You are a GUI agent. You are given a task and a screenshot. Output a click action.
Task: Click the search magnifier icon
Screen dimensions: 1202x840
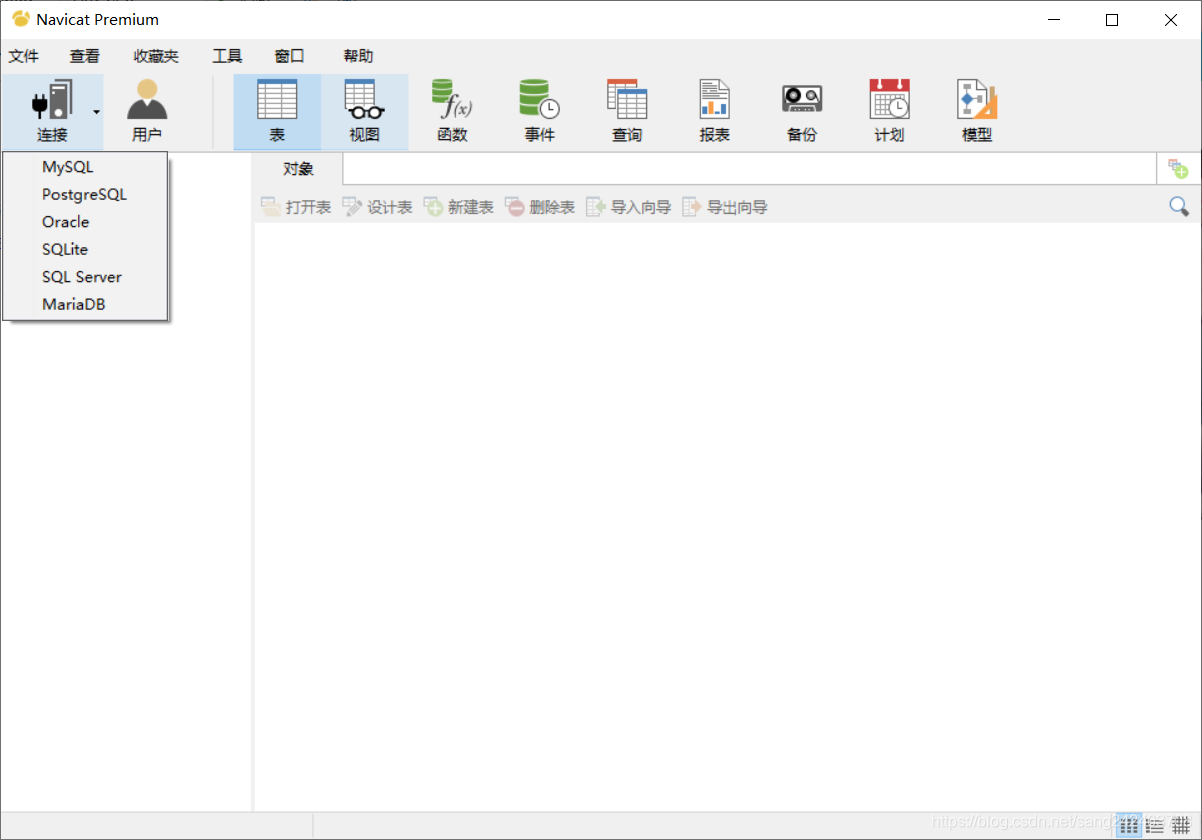(x=1179, y=206)
